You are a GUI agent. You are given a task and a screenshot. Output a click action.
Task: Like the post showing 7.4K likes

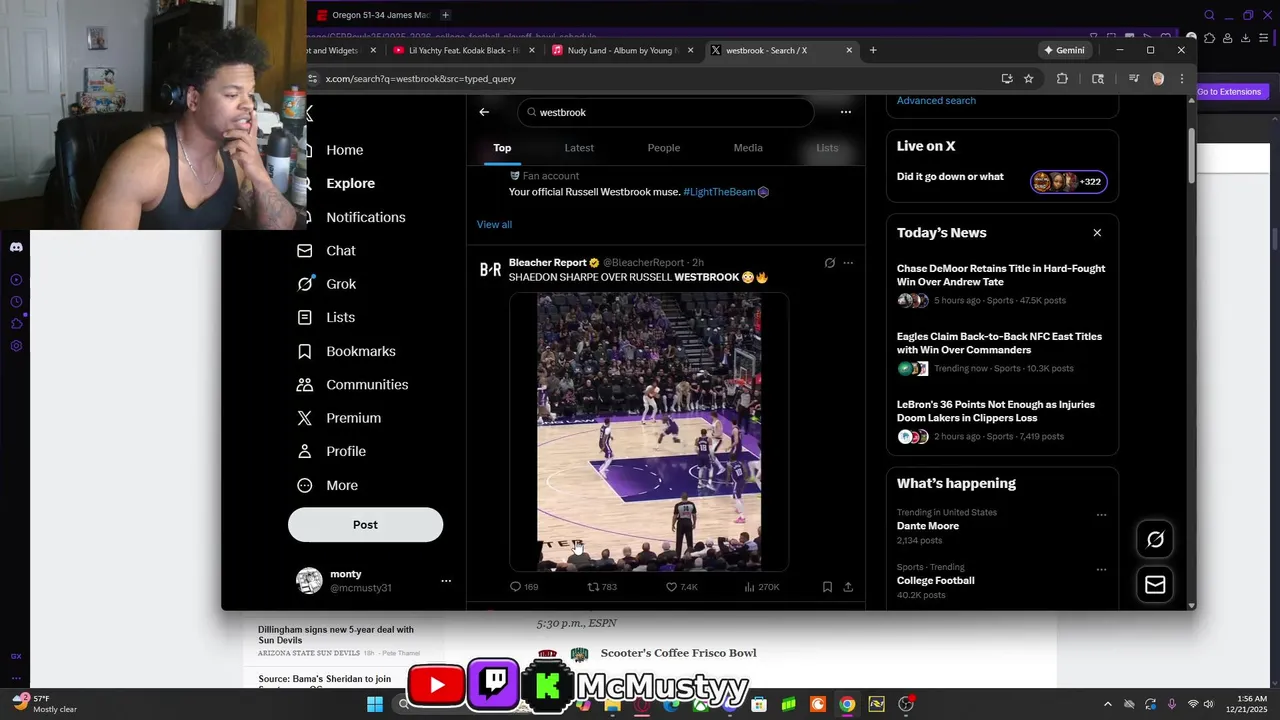pyautogui.click(x=682, y=587)
